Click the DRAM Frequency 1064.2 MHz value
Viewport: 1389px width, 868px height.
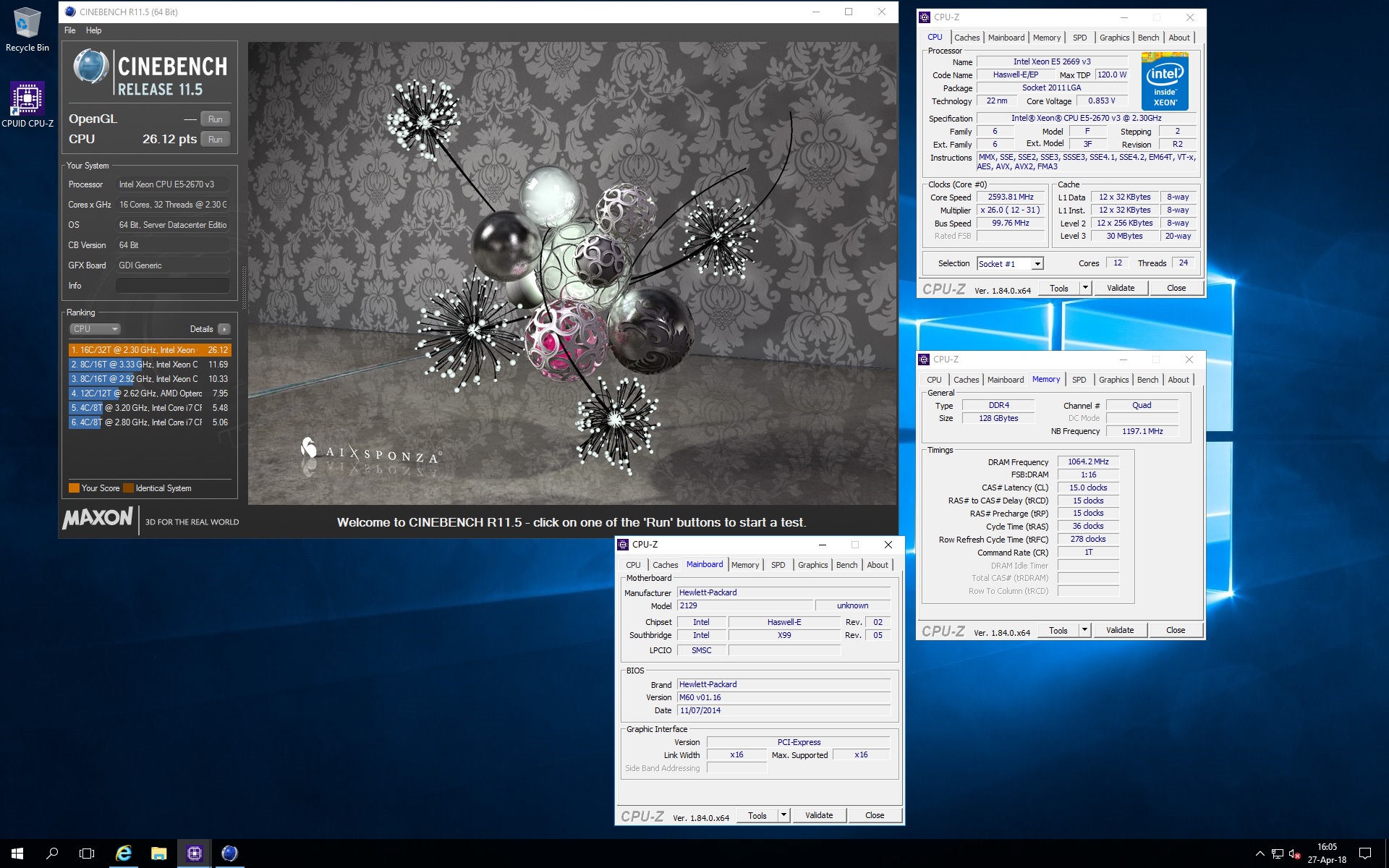click(1088, 461)
